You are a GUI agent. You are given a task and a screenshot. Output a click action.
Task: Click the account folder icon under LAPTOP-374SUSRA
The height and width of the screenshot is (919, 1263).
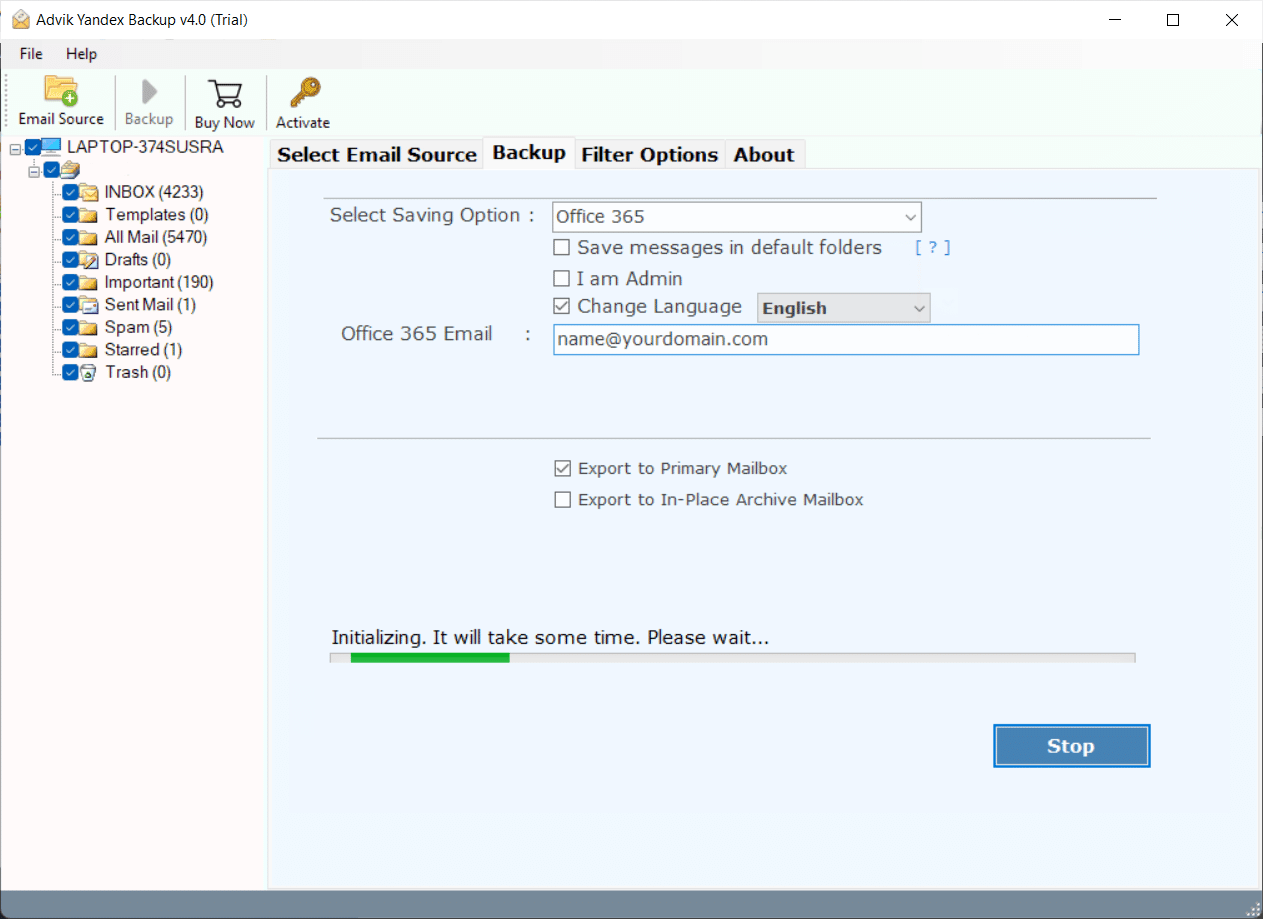(x=70, y=169)
